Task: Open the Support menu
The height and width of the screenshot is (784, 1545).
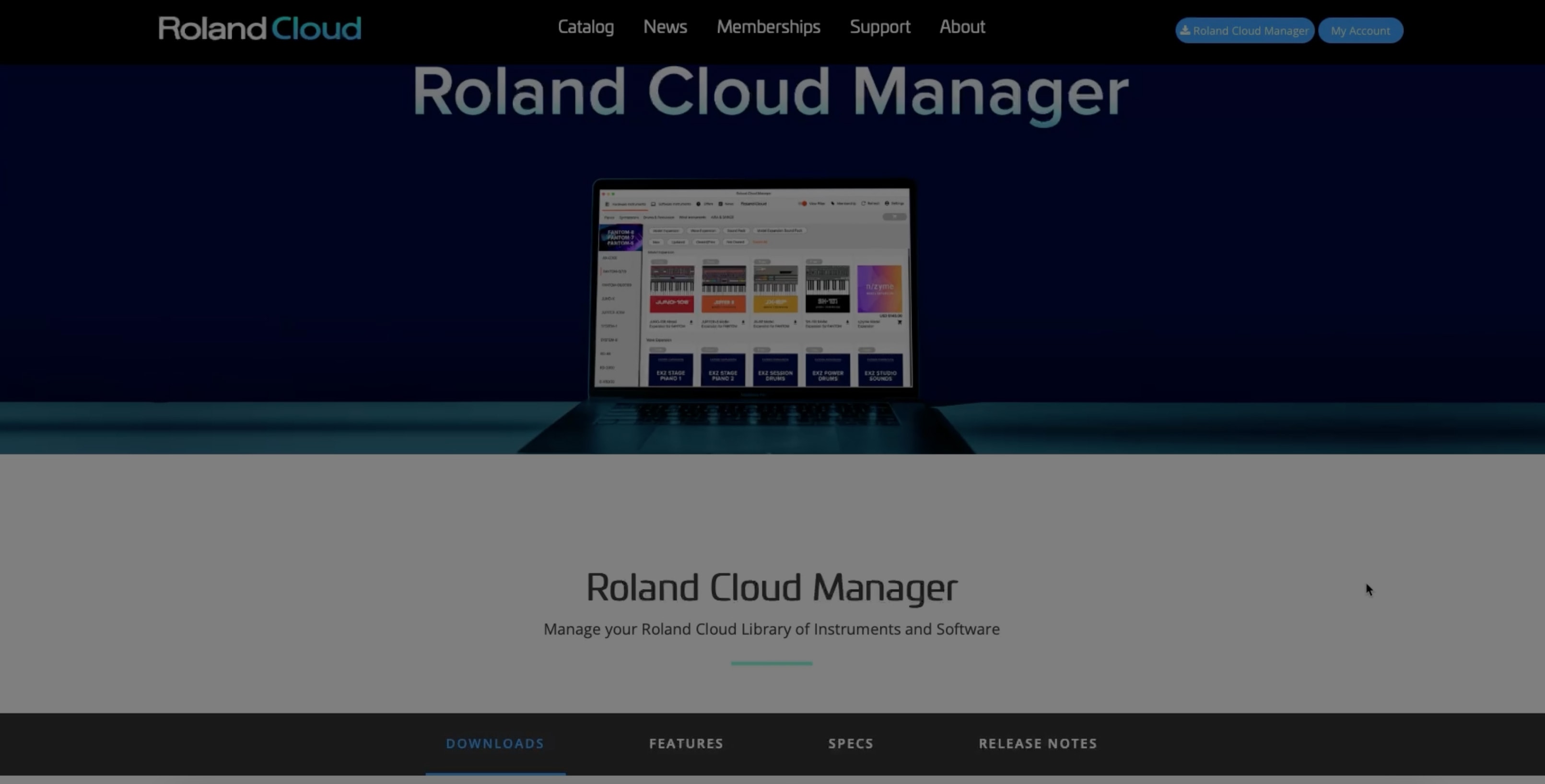Action: click(x=880, y=27)
